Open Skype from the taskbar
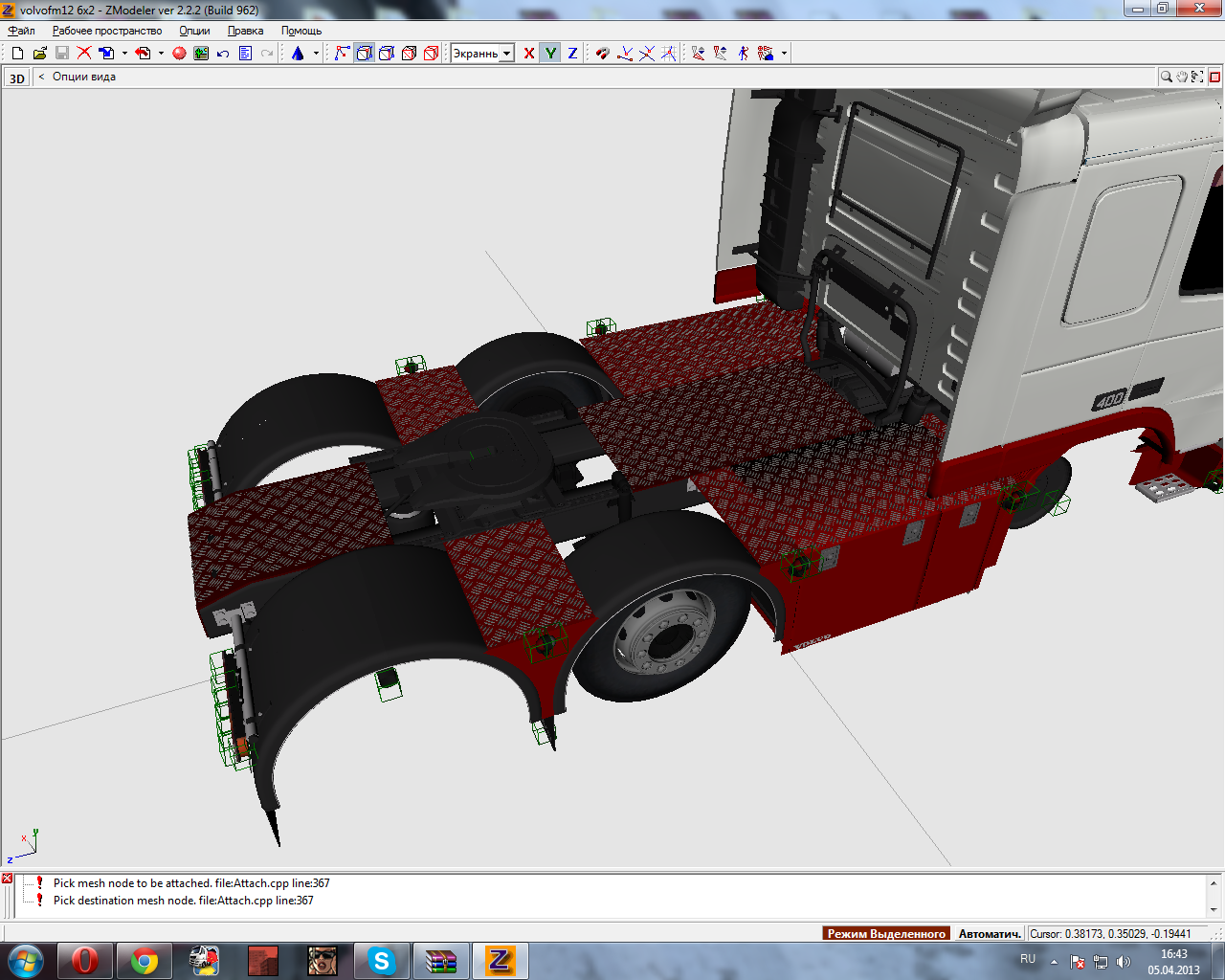Screen dimensions: 1225x980 [x=382, y=961]
